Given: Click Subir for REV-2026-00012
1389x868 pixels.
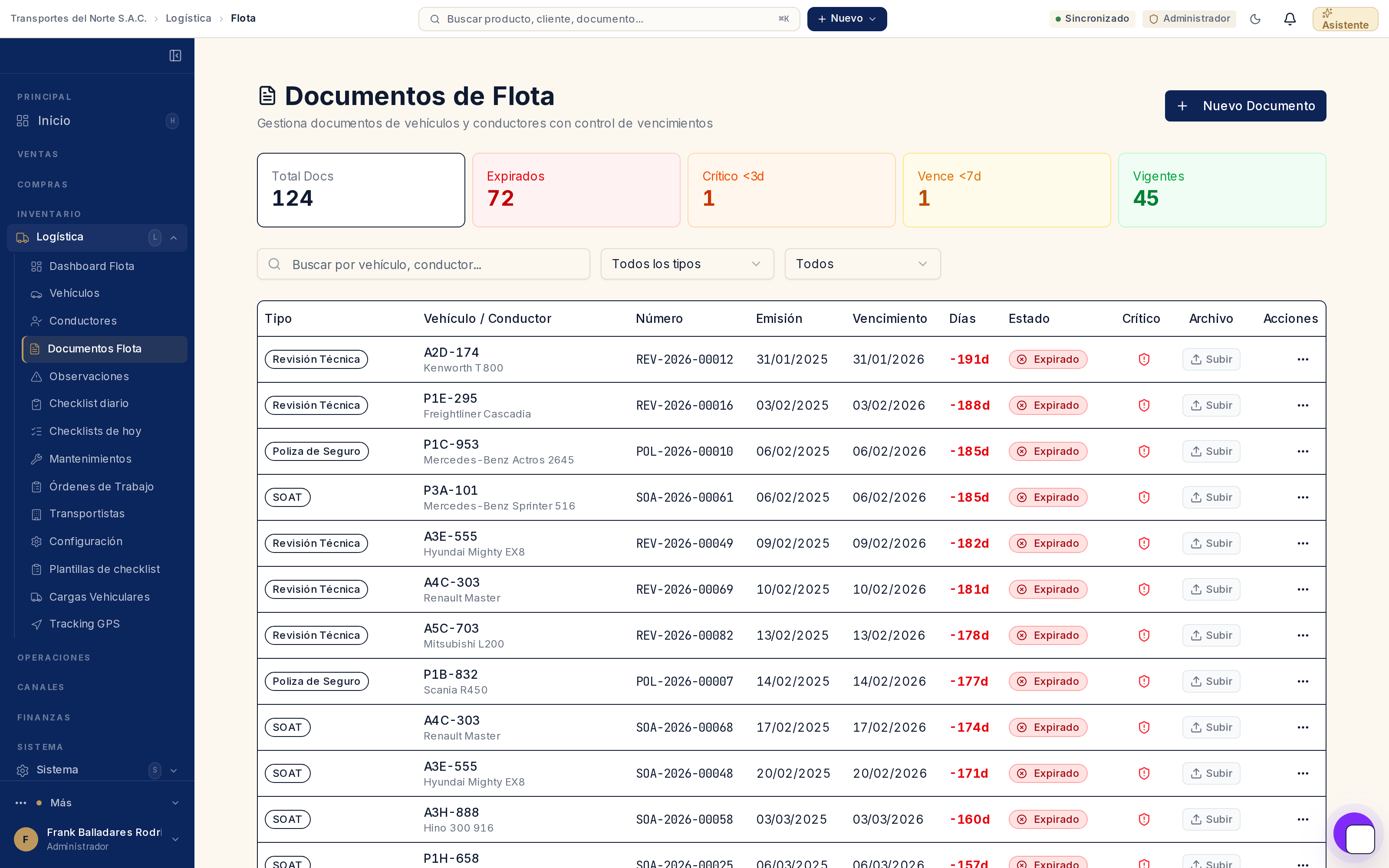Looking at the screenshot, I should pyautogui.click(x=1211, y=359).
